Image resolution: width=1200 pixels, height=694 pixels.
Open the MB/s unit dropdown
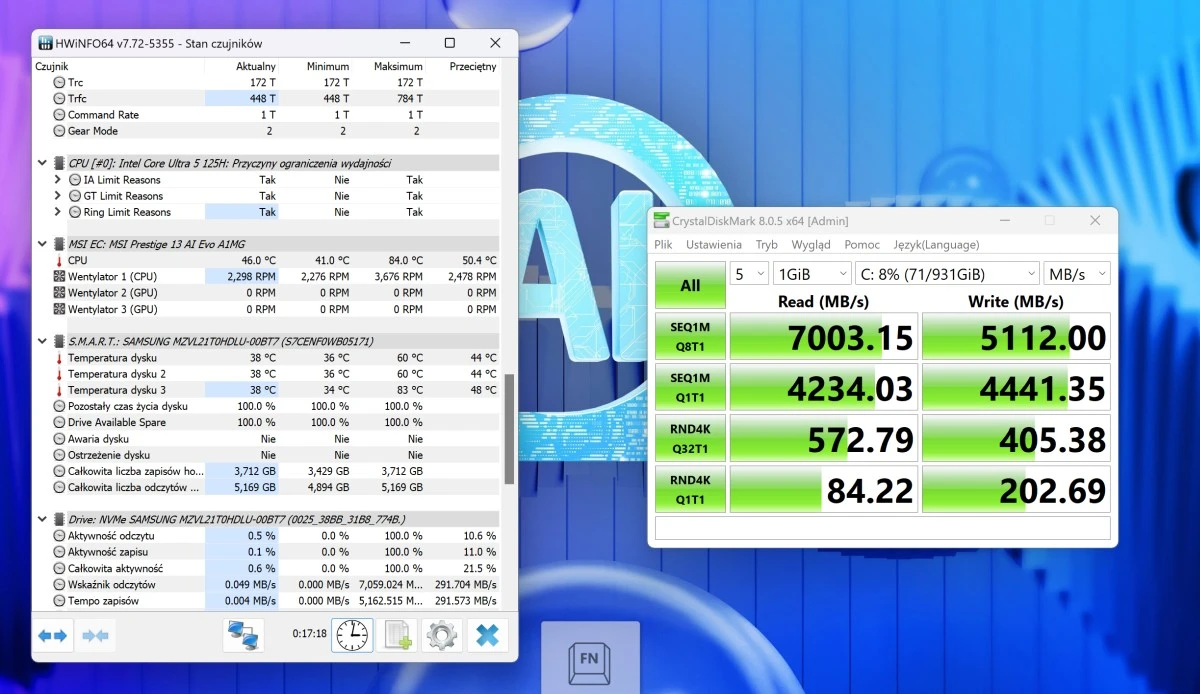point(1076,273)
